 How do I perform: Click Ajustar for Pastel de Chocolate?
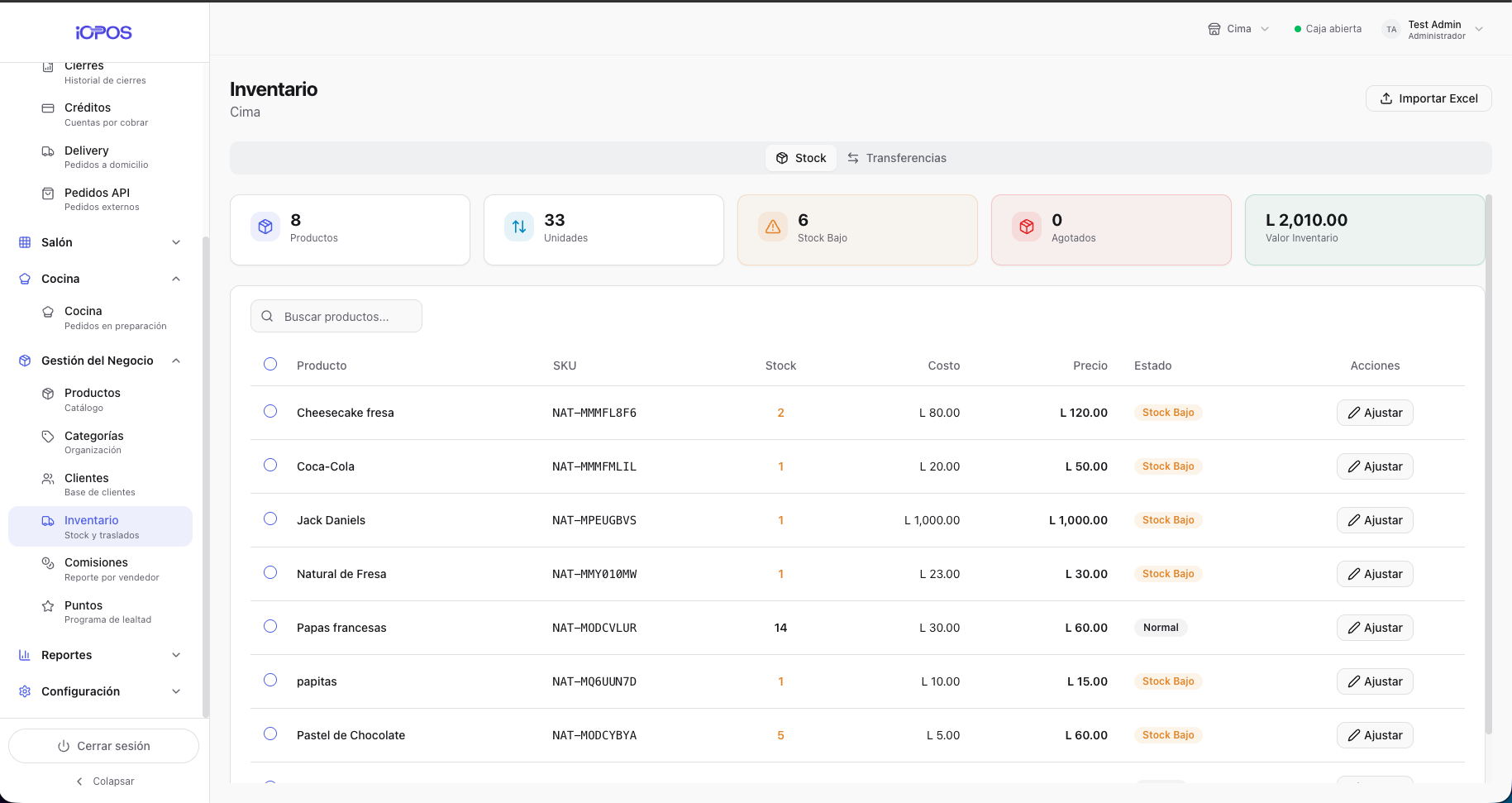[x=1375, y=735]
